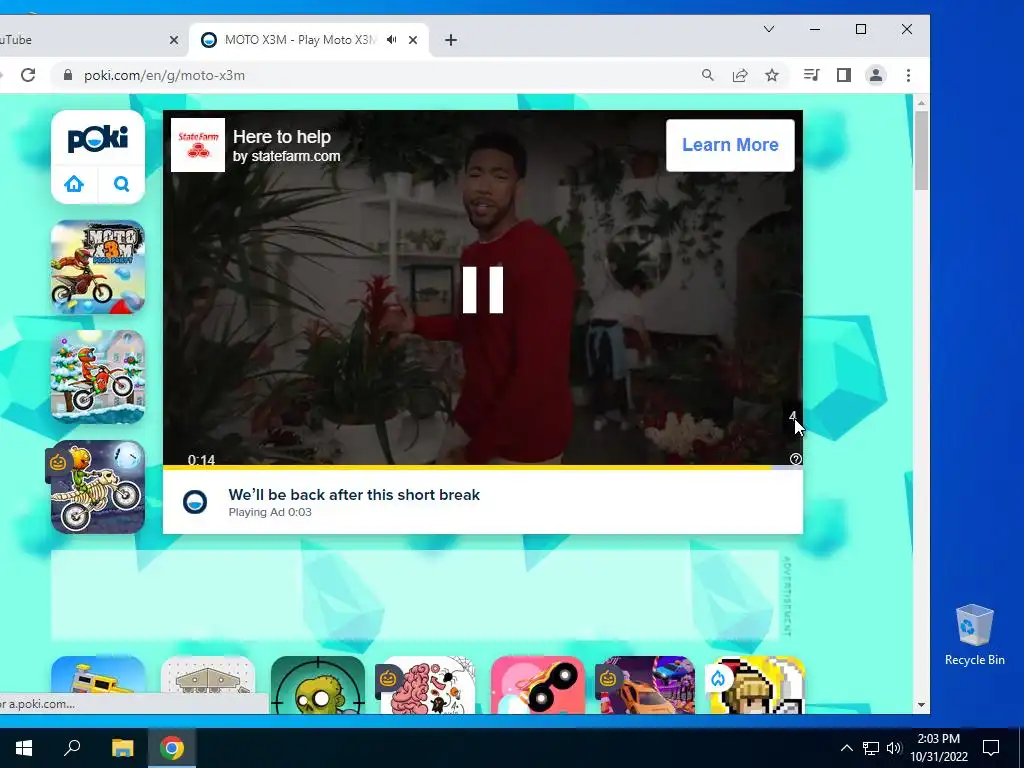The height and width of the screenshot is (768, 1024).
Task: Open the Windows Start menu
Action: click(x=24, y=748)
